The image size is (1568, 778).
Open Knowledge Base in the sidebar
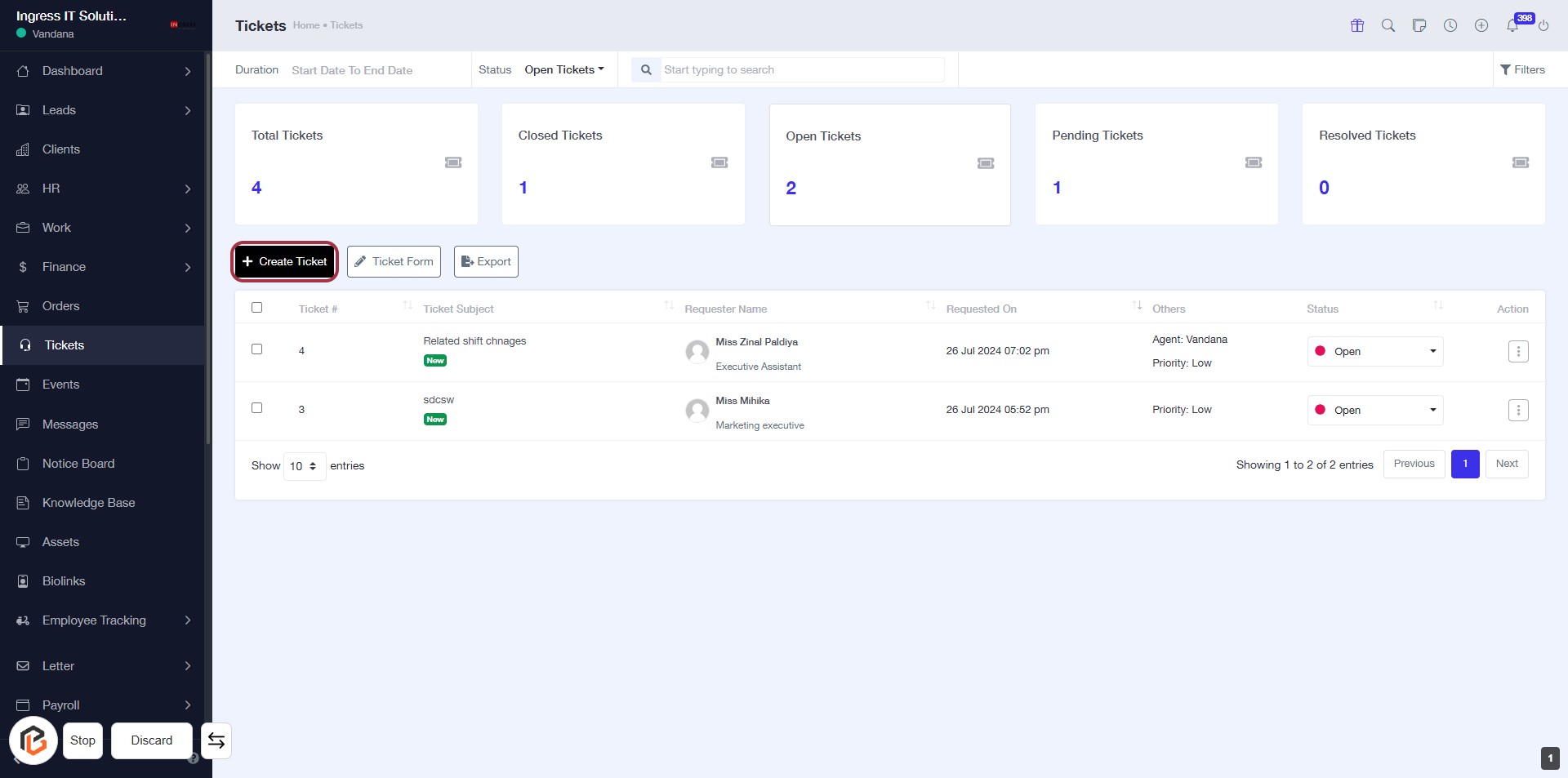pyautogui.click(x=88, y=503)
